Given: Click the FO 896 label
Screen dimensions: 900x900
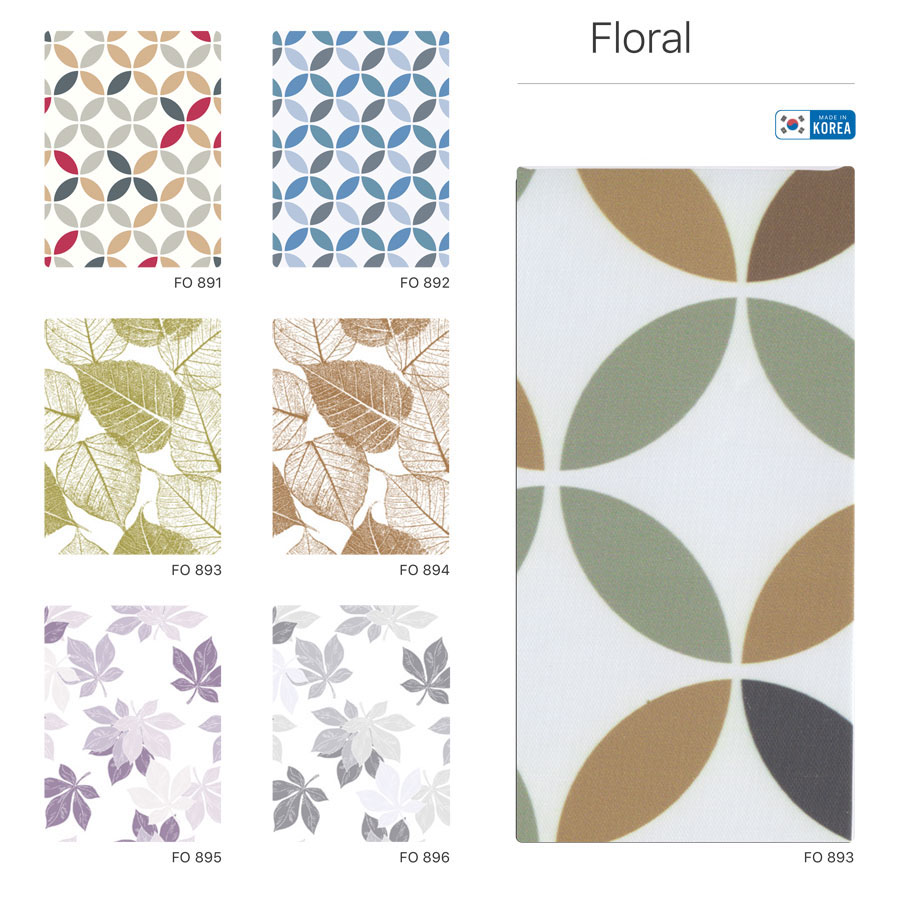Looking at the screenshot, I should pyautogui.click(x=424, y=857).
